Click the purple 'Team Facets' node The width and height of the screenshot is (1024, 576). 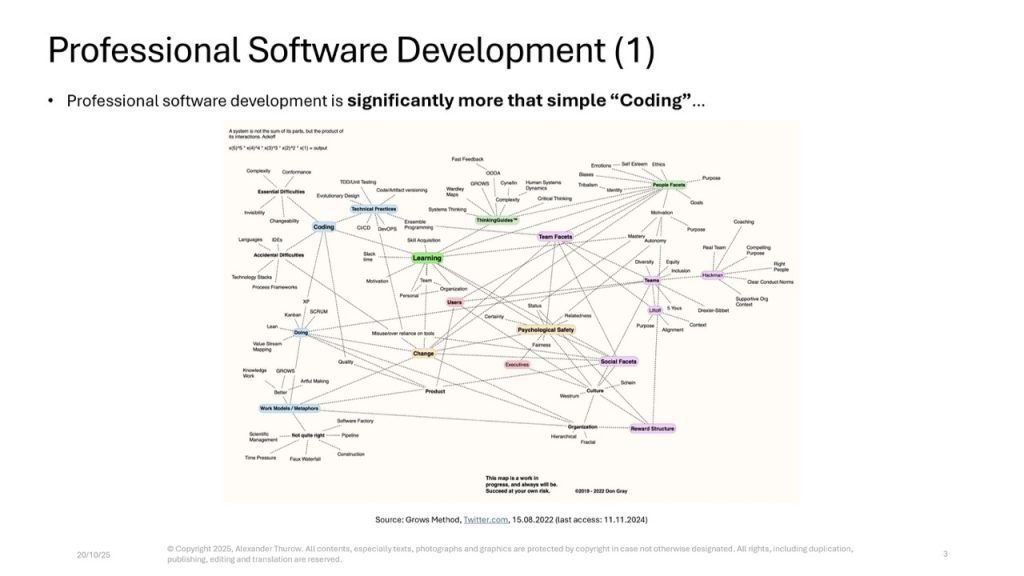tap(555, 237)
